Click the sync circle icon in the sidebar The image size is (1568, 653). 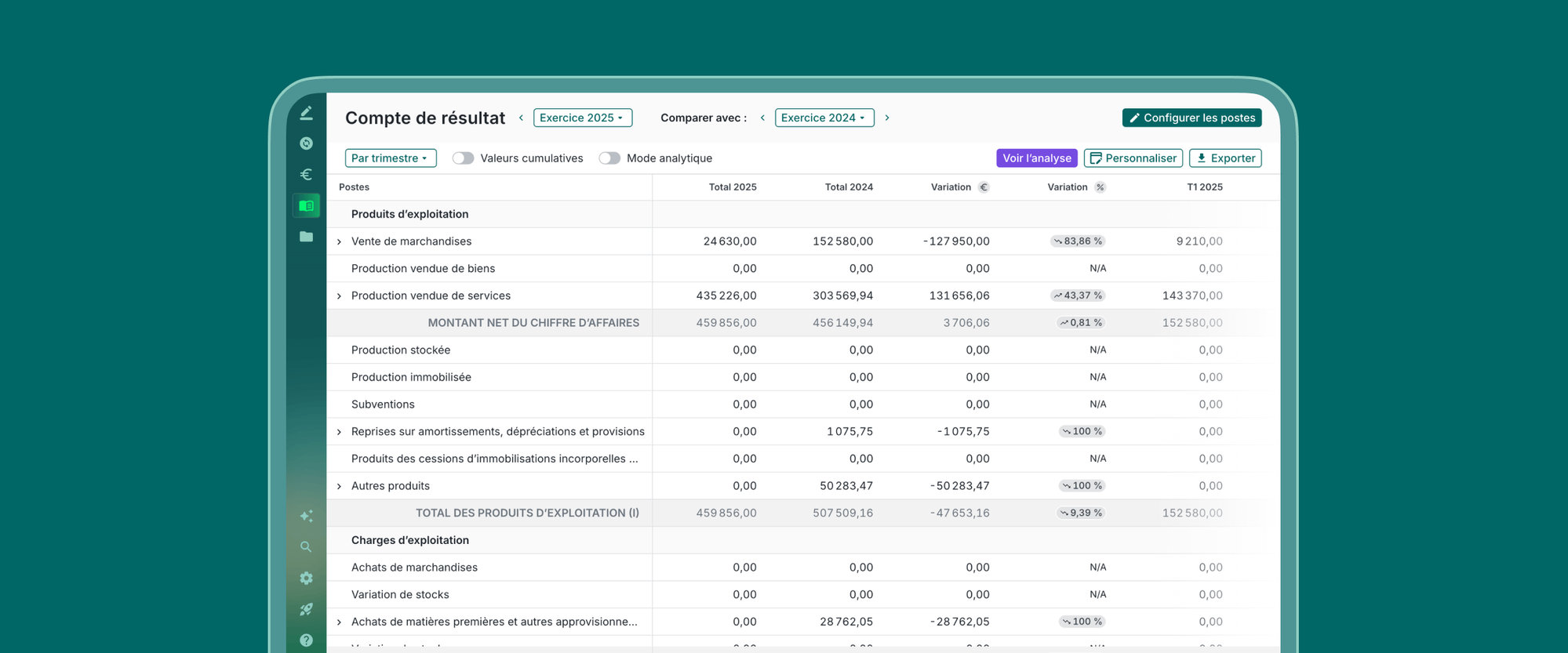(x=306, y=143)
